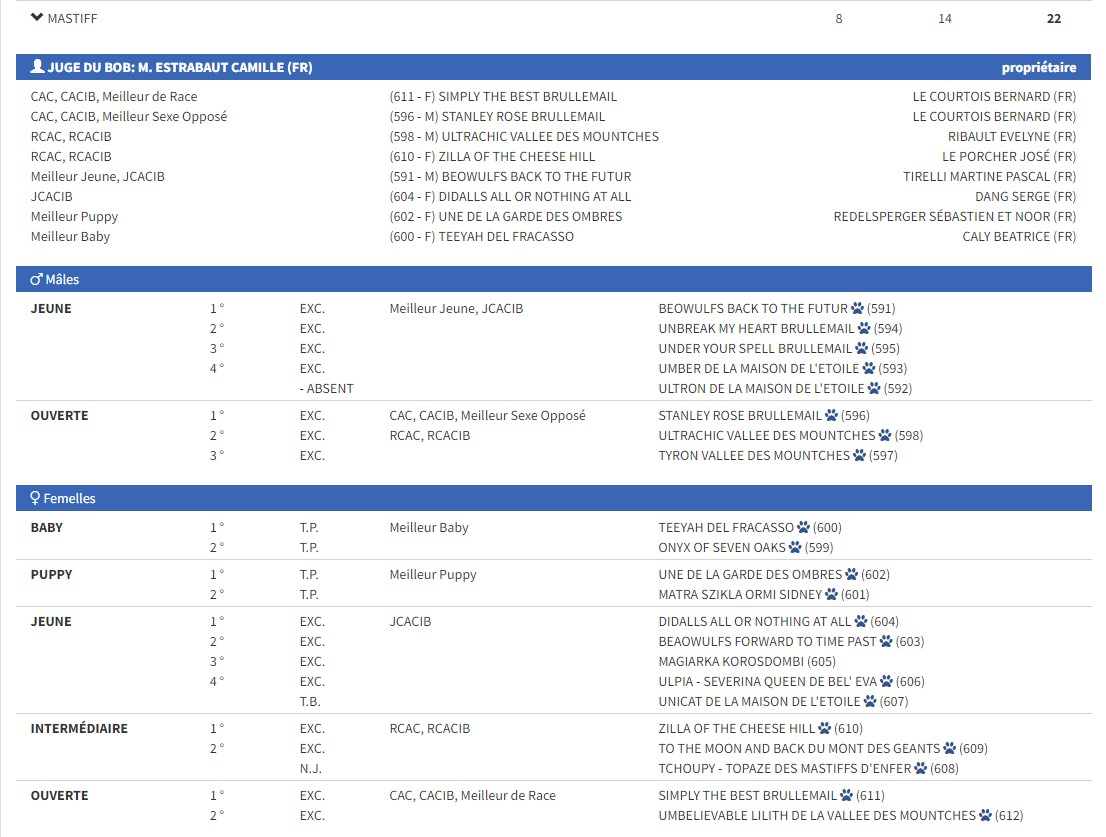Click paw icon beside STANLEY ROSE BRULLEMAIL (596)
The image size is (1106, 837).
[x=832, y=415]
